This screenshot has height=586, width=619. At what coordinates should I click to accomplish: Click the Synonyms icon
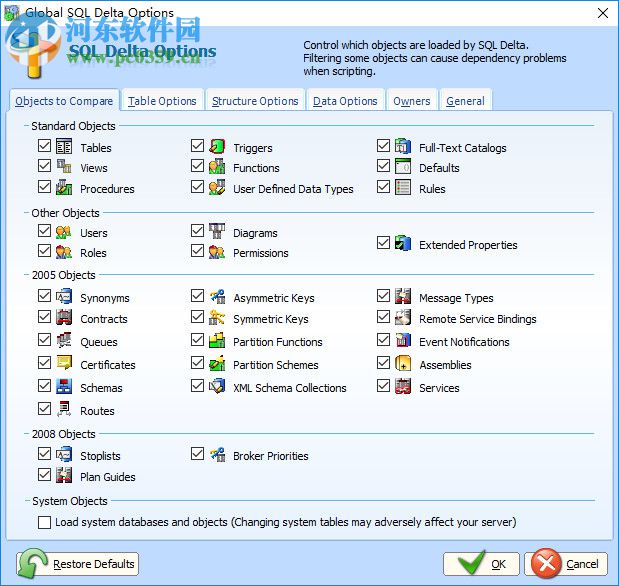(64, 297)
